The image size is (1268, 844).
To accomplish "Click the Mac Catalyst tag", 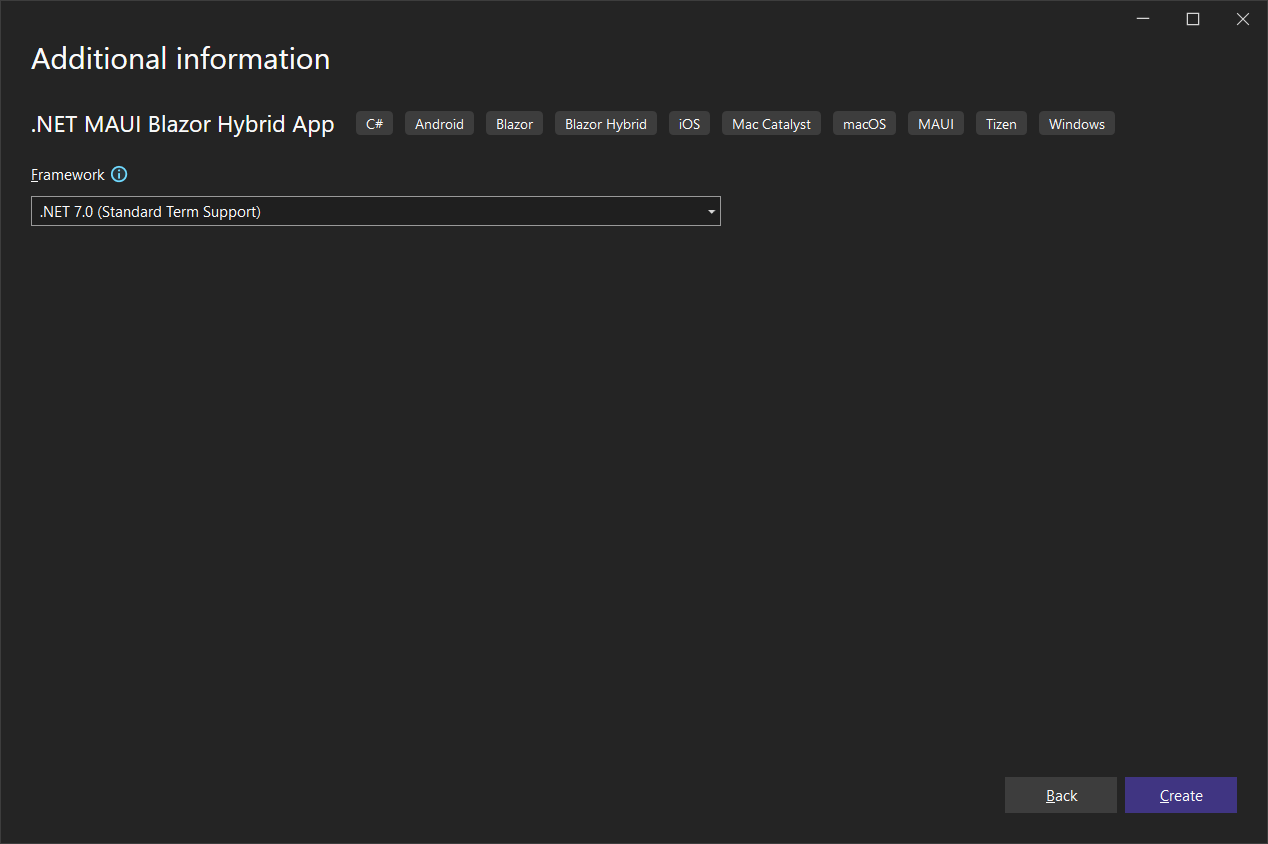I will coord(771,123).
